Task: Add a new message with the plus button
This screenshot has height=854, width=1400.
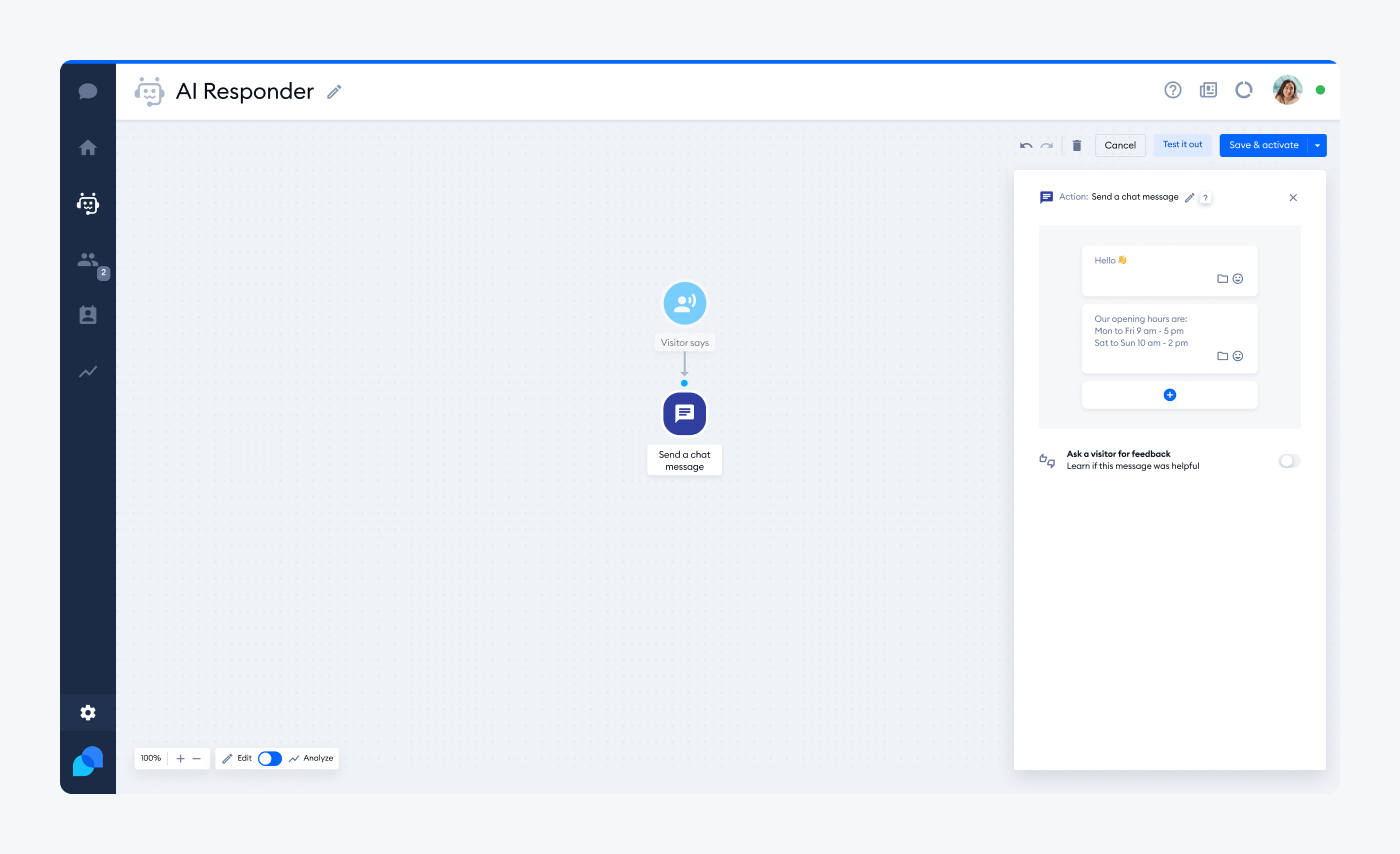Action: pyautogui.click(x=1169, y=394)
